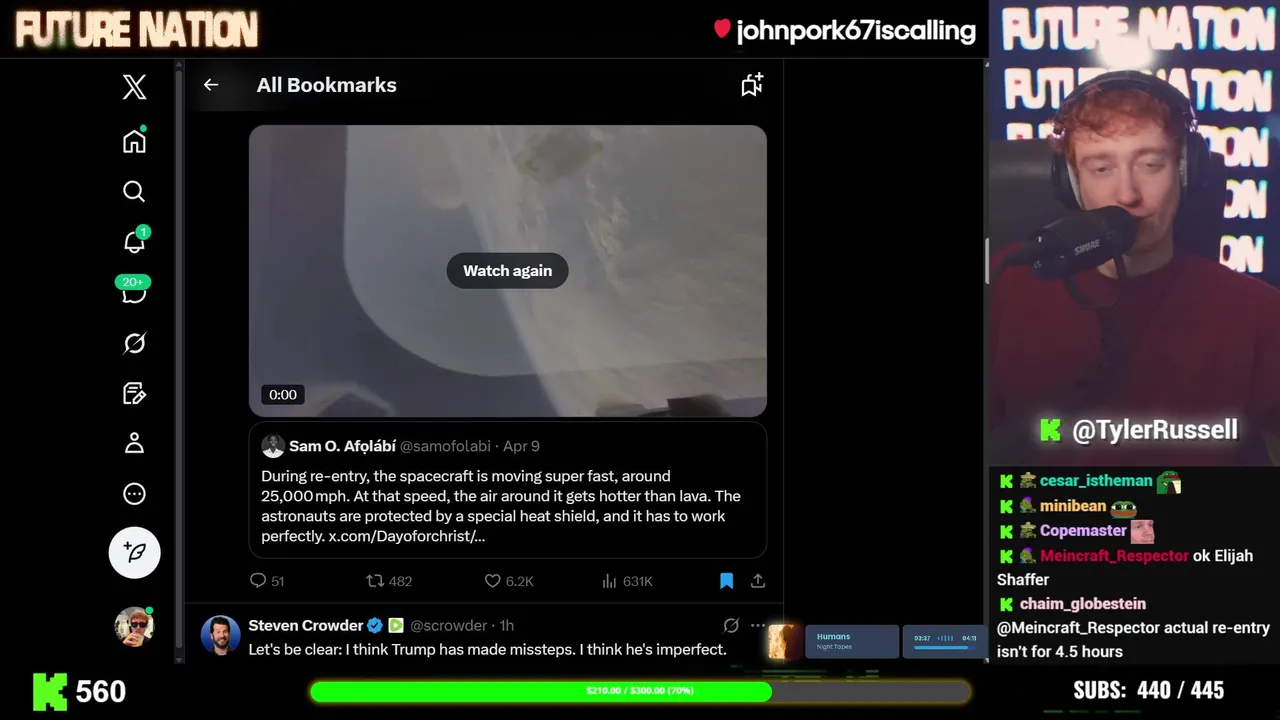This screenshot has height=720, width=1280.
Task: Click chat username Copemaster
Action: tap(1083, 531)
